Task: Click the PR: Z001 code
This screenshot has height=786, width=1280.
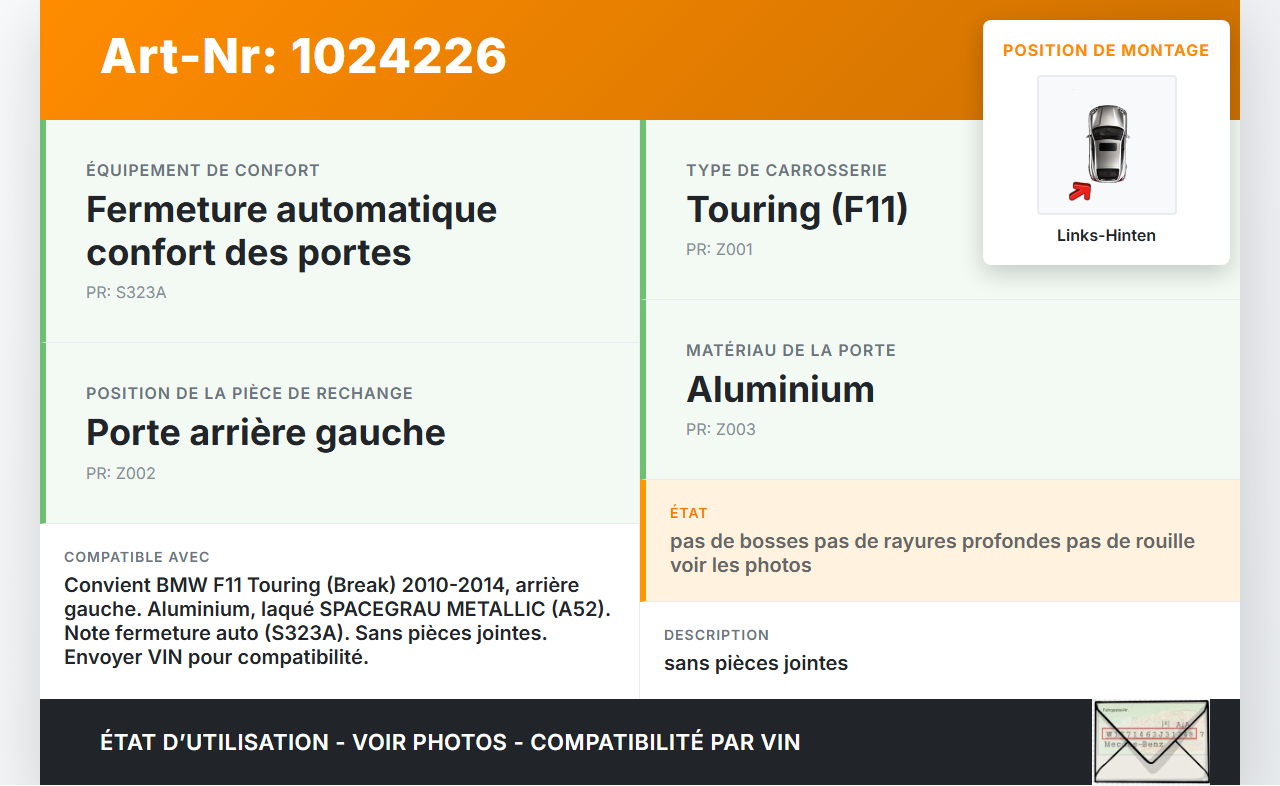Action: (x=720, y=249)
